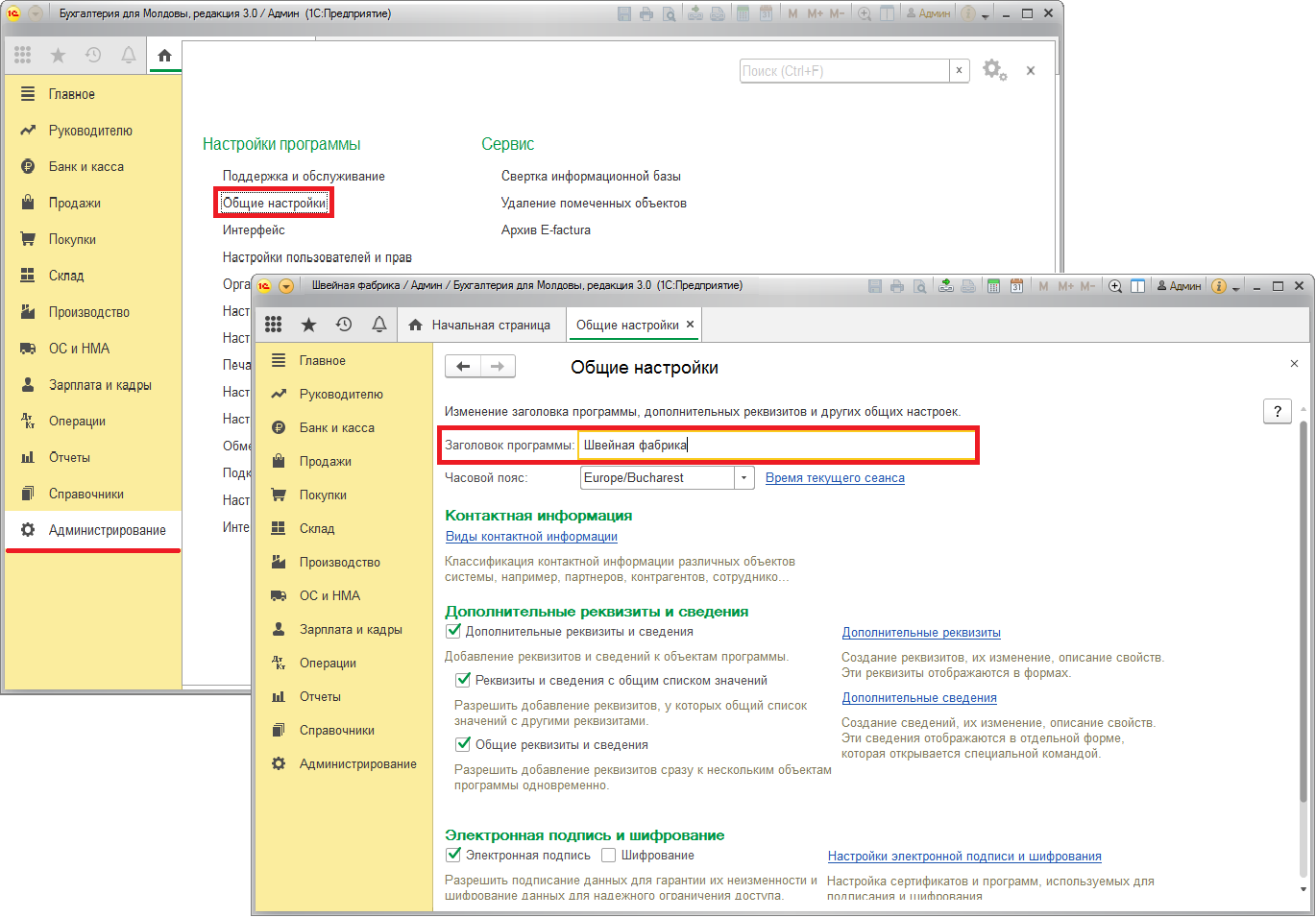Click in 'Заголовок программы' text field
The image size is (1316, 918).
[x=776, y=446]
